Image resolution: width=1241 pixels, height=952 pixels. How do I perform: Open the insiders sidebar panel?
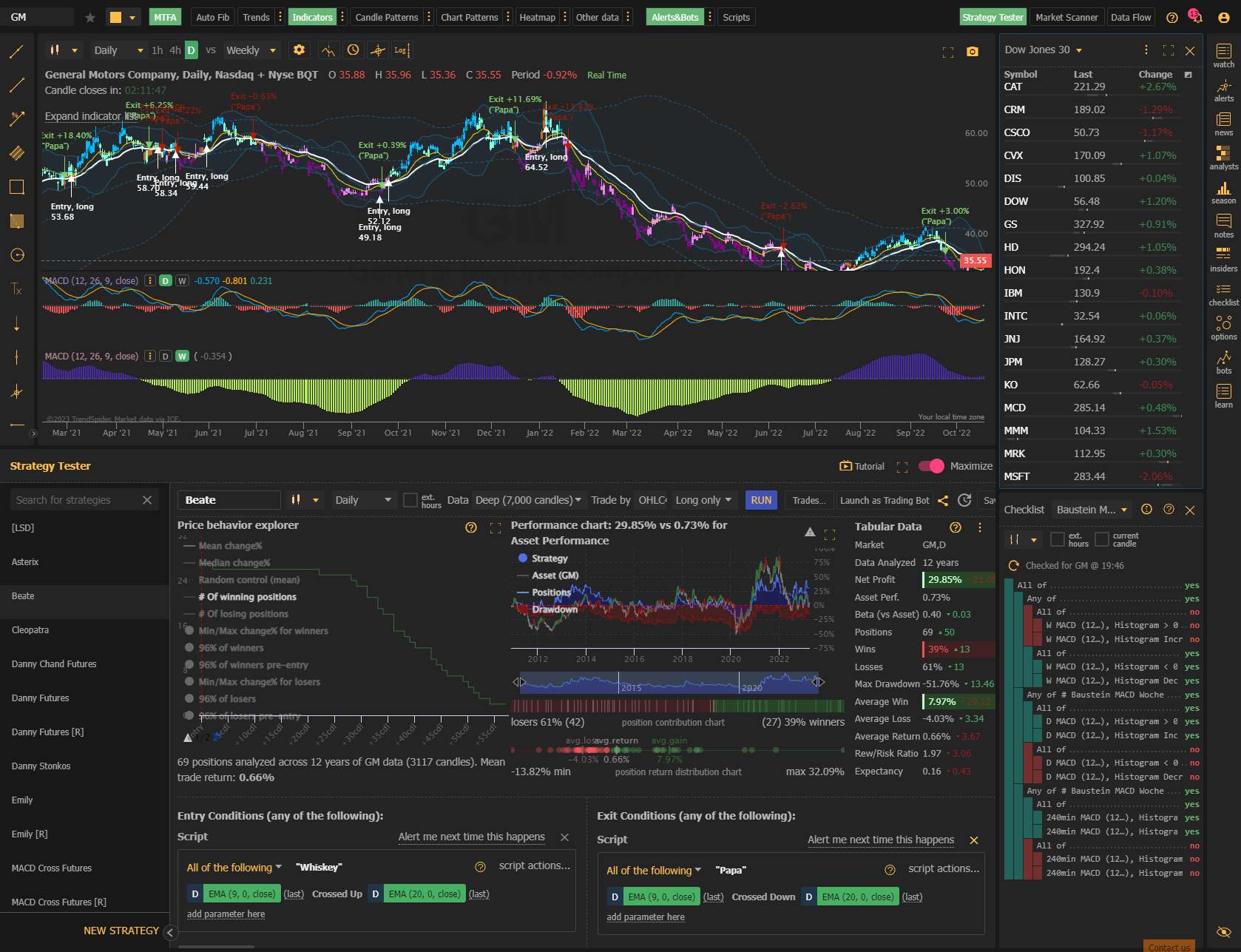pyautogui.click(x=1223, y=260)
